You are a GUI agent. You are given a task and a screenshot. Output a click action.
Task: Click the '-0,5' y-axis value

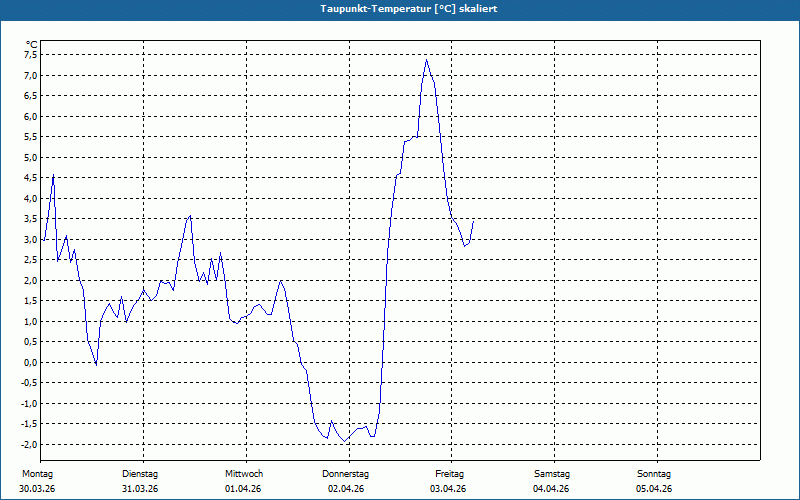30,383
